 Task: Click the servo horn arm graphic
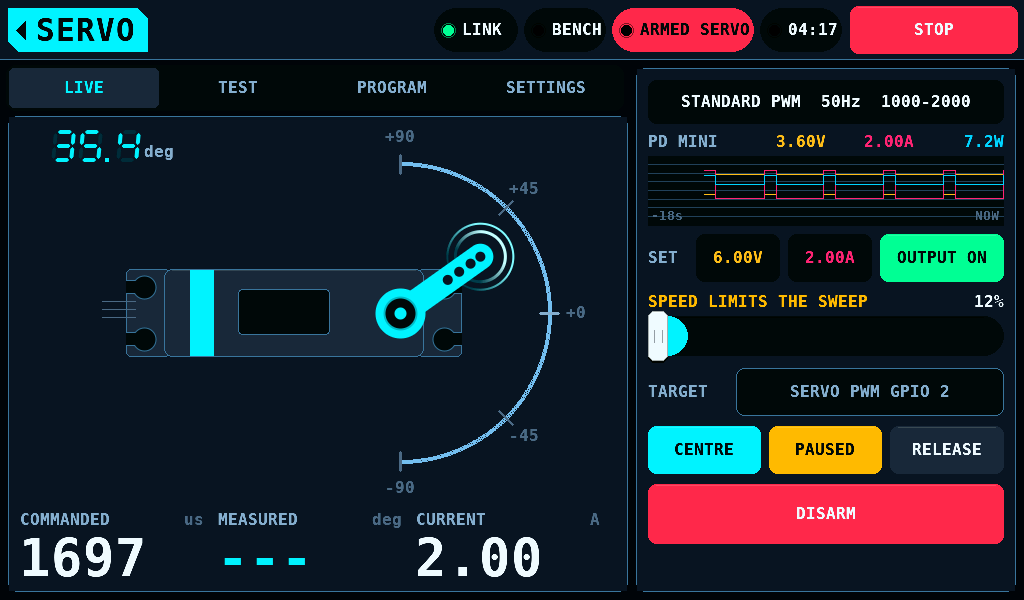(x=434, y=291)
